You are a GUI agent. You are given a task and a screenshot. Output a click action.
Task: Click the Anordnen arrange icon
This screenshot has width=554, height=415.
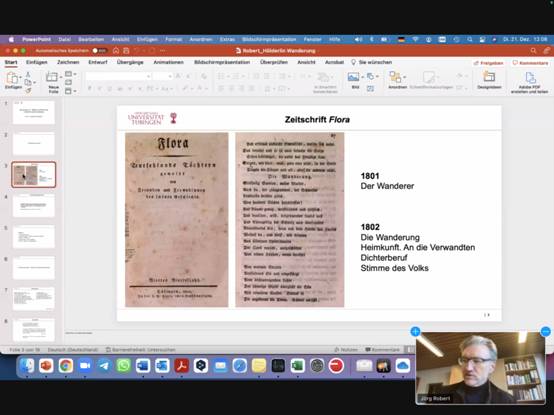[395, 77]
